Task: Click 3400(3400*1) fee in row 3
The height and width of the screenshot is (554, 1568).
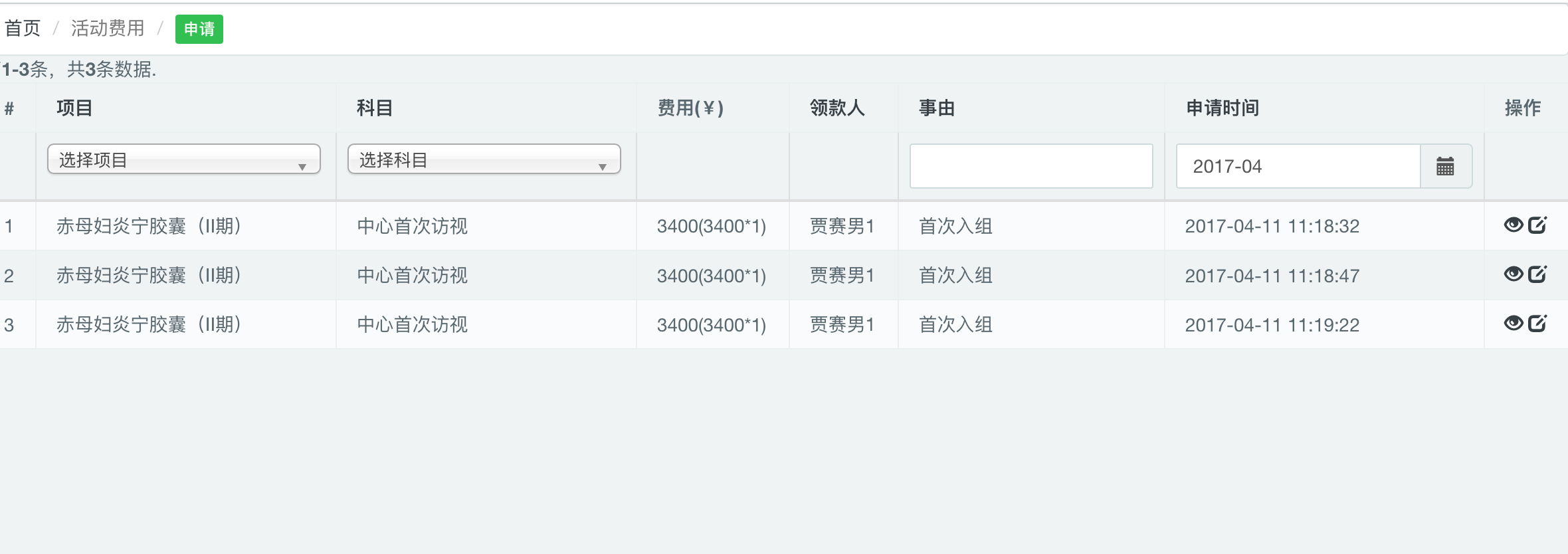Action: pyautogui.click(x=712, y=324)
